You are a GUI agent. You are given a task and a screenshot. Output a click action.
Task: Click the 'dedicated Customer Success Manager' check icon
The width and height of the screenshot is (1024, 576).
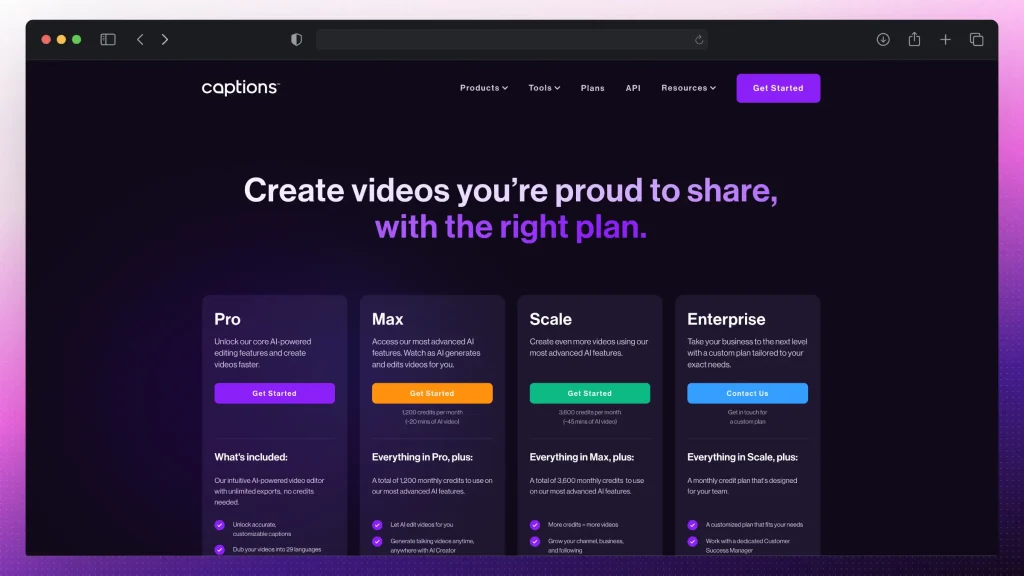click(x=692, y=541)
